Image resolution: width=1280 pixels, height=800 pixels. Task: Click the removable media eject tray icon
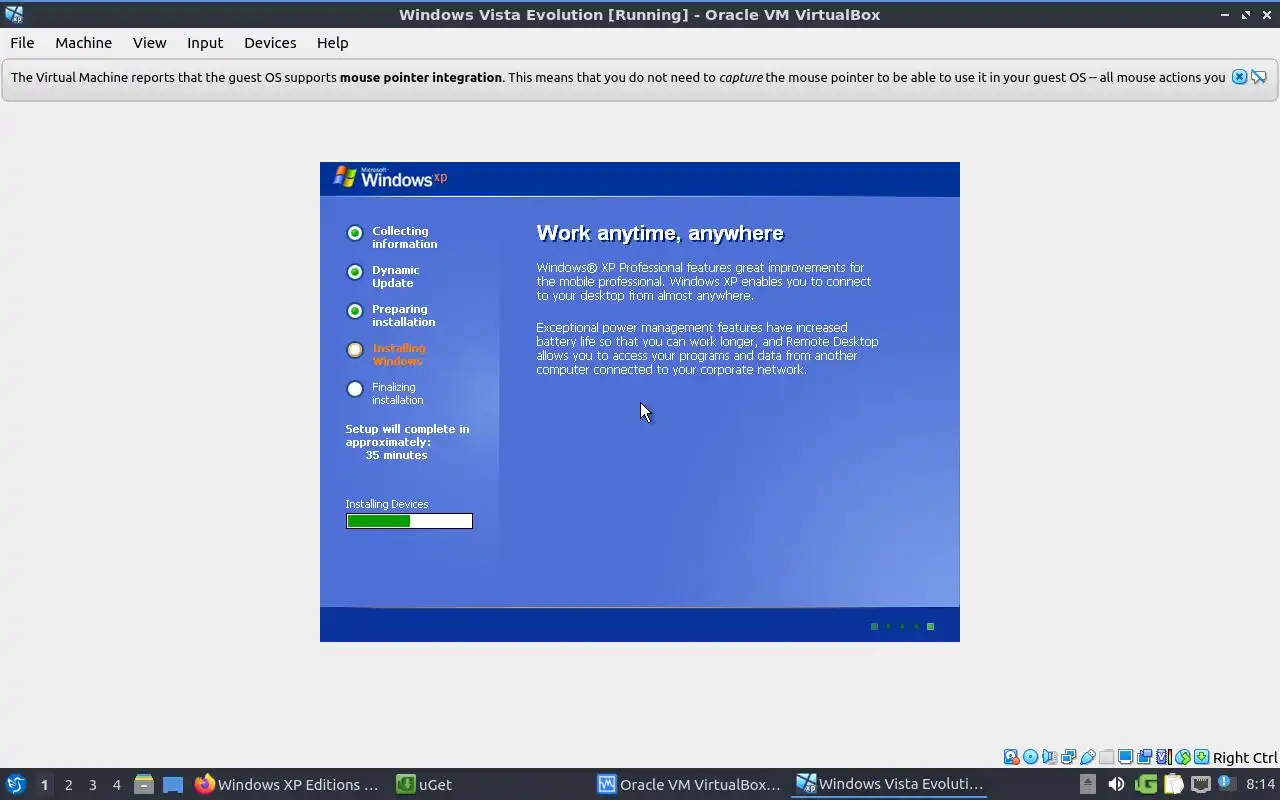[x=1088, y=784]
